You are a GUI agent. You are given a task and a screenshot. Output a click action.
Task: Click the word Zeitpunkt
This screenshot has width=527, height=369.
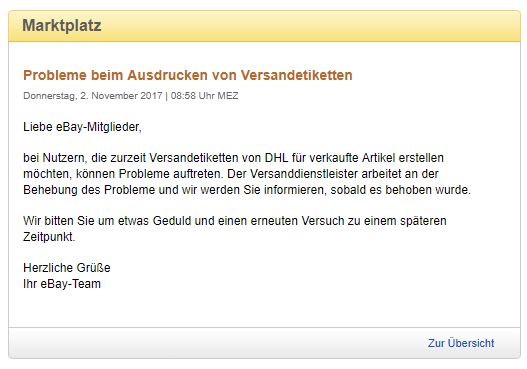(x=49, y=237)
